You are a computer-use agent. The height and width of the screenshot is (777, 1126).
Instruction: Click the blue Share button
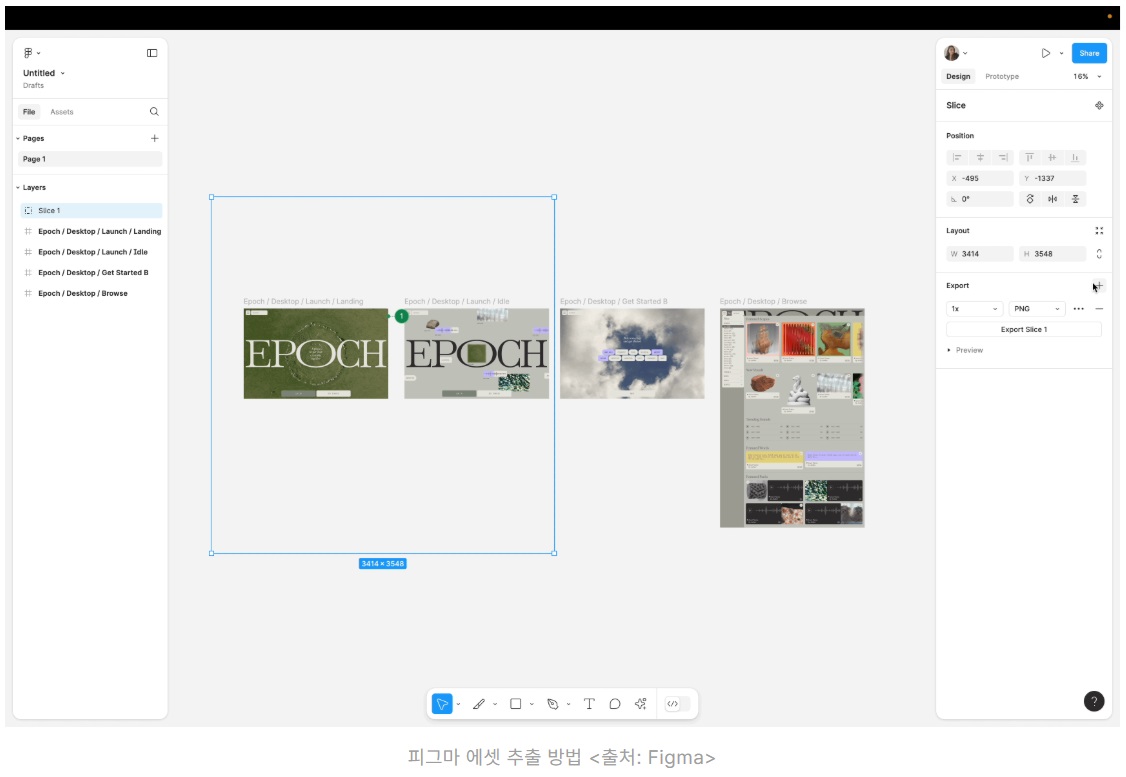pos(1089,53)
